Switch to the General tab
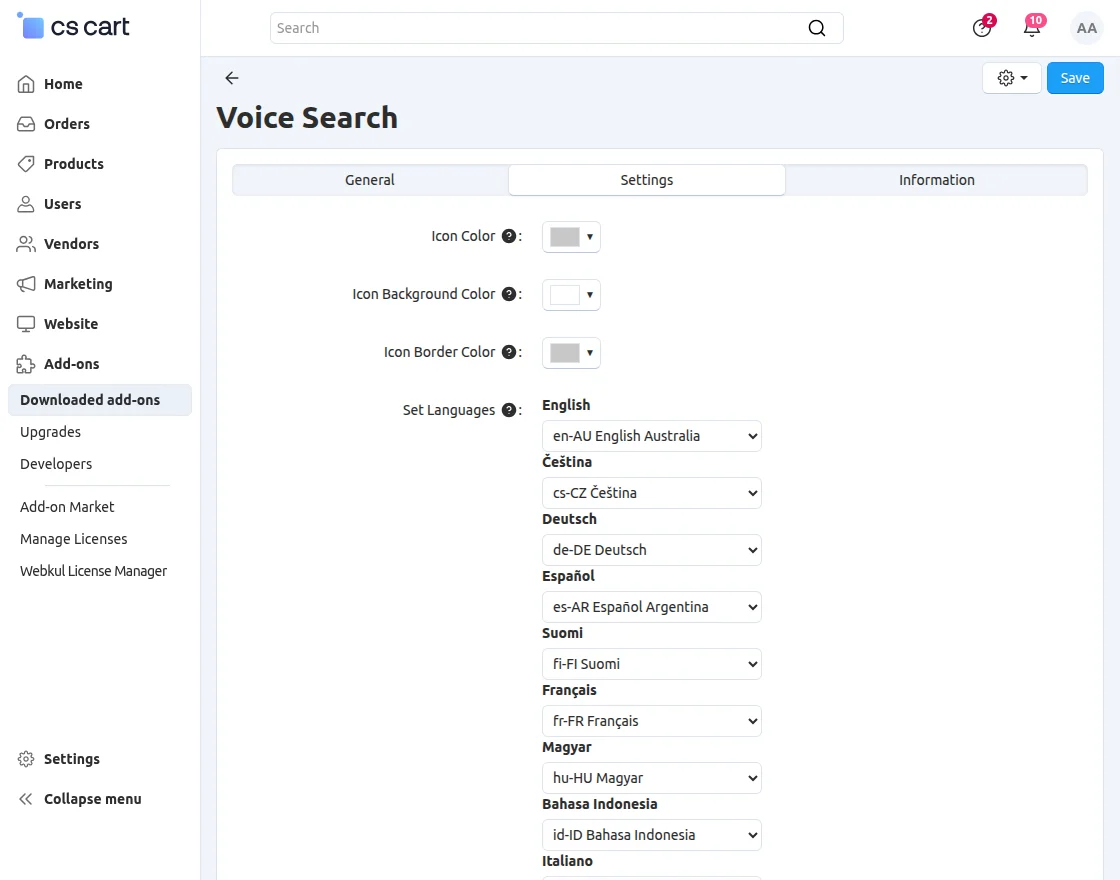 pyautogui.click(x=370, y=180)
